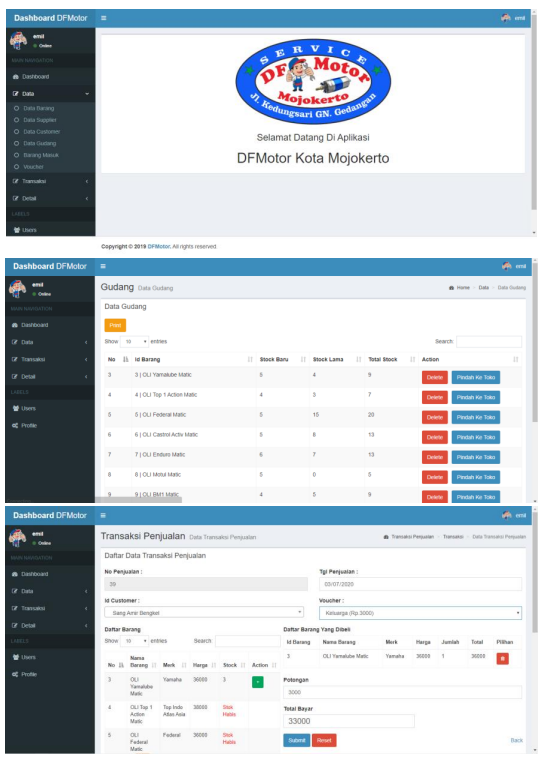Click Pindah Ke Toko for OLI Top 1 Action Matic
The width and height of the screenshot is (547, 775).
point(476,397)
